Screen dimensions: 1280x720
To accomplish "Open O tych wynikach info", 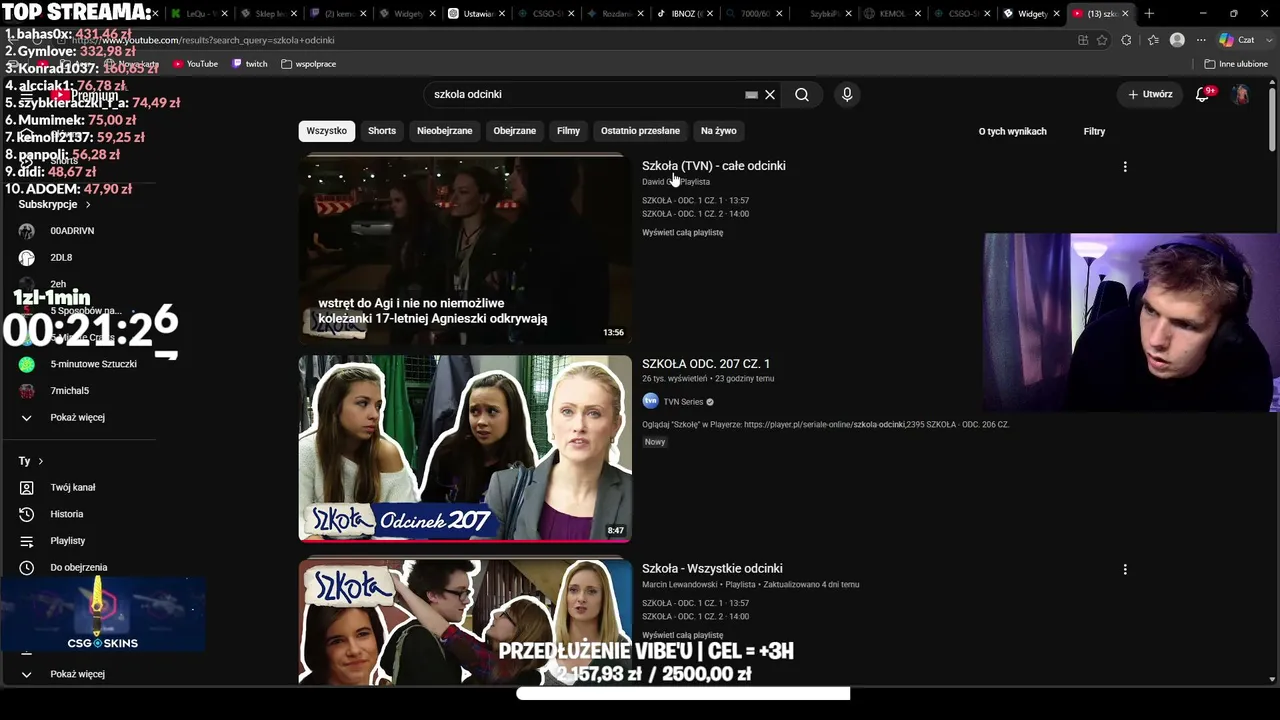I will pos(1012,131).
